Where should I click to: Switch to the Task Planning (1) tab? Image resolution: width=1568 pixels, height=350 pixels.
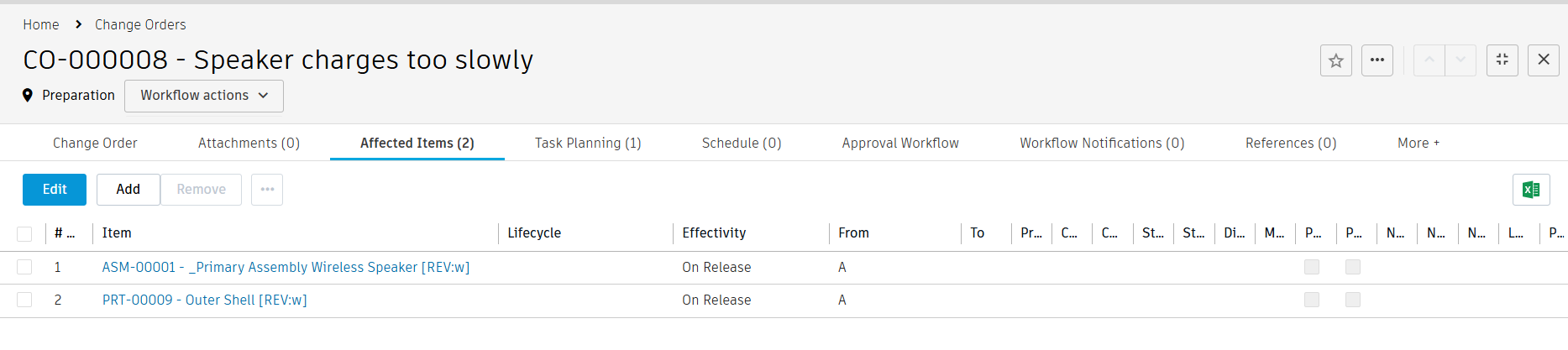pos(588,144)
